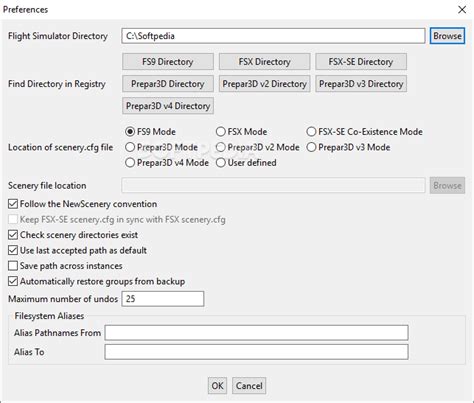Click the Cancel button
Viewport: 474px width, 403px height.
(249, 386)
